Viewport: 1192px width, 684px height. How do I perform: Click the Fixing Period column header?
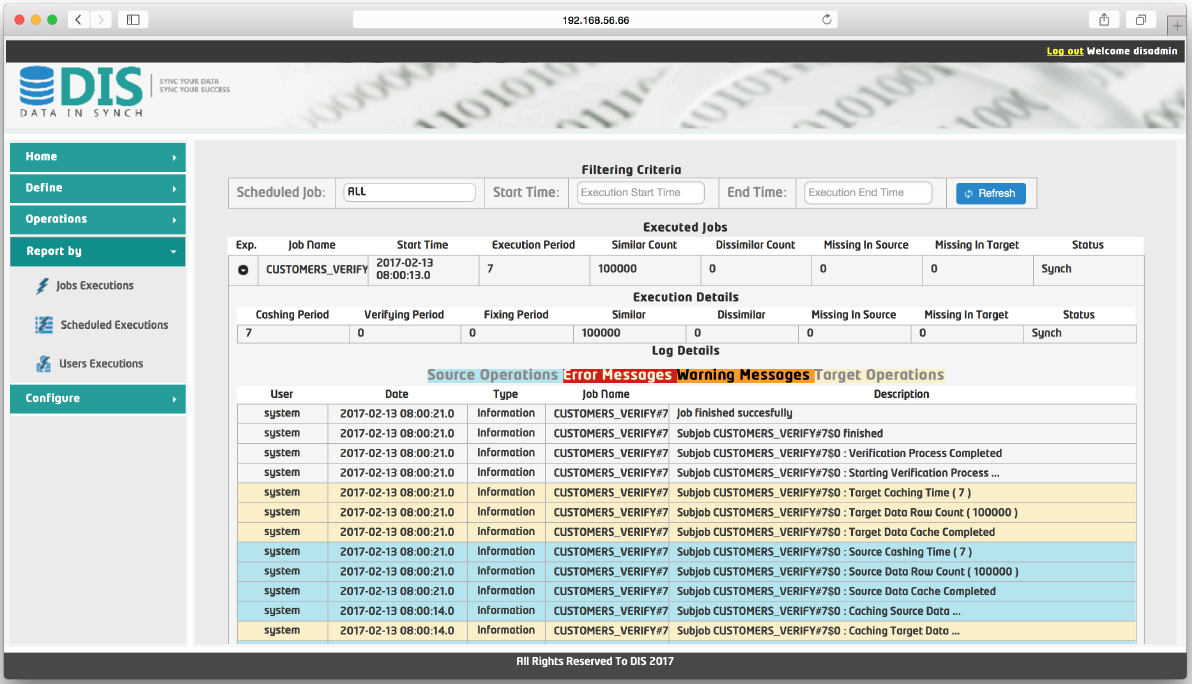(516, 315)
